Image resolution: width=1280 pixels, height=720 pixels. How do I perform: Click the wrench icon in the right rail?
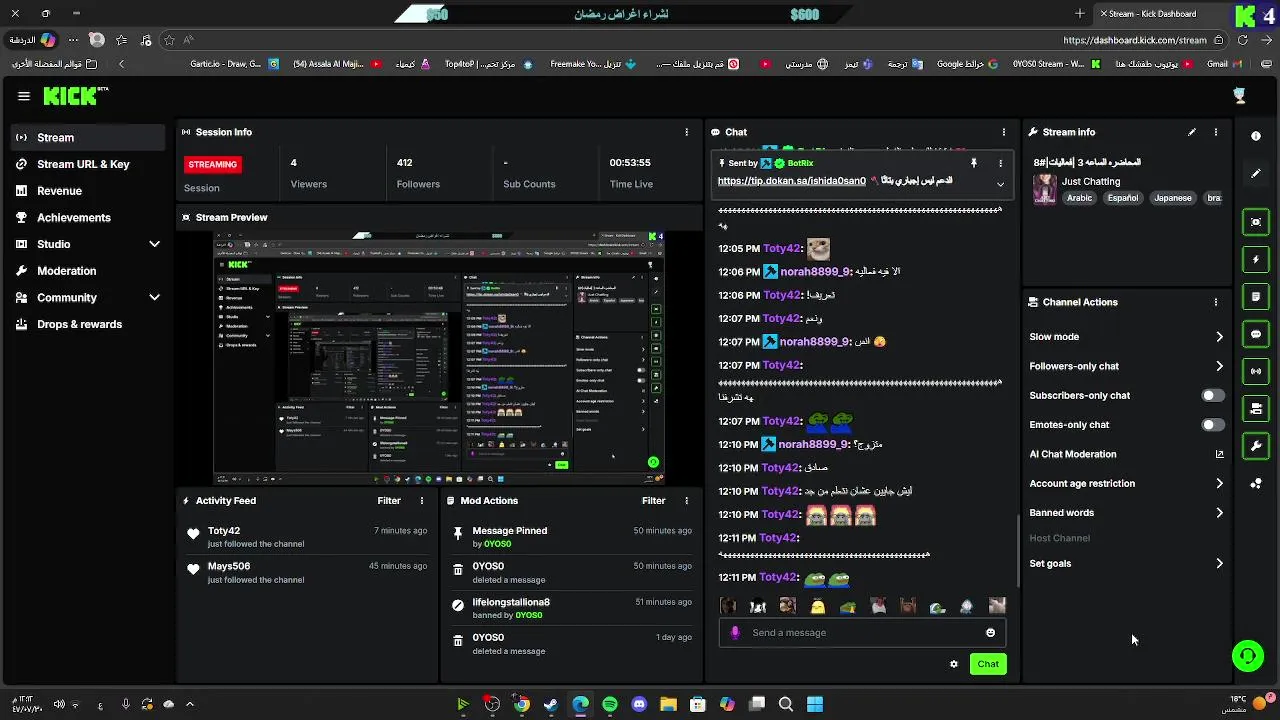pos(1256,446)
